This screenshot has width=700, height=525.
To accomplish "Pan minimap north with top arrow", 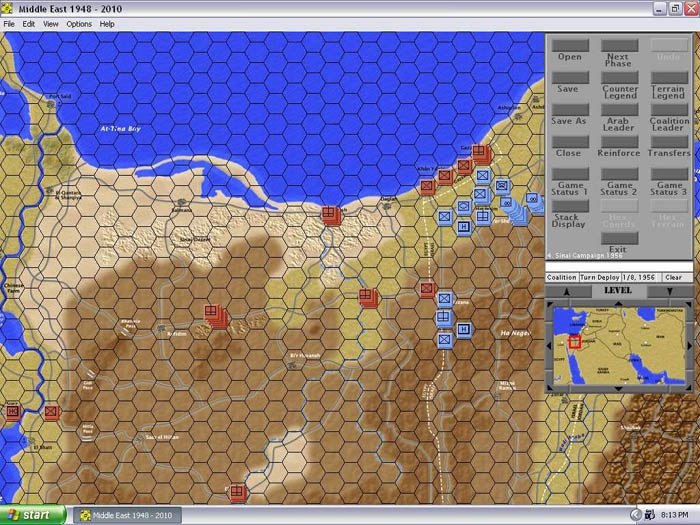I will pos(618,304).
